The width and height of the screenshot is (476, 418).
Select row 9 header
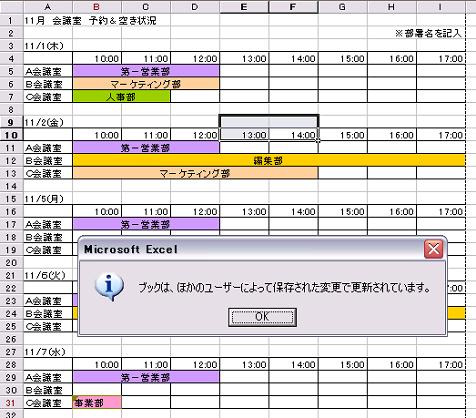point(11,122)
